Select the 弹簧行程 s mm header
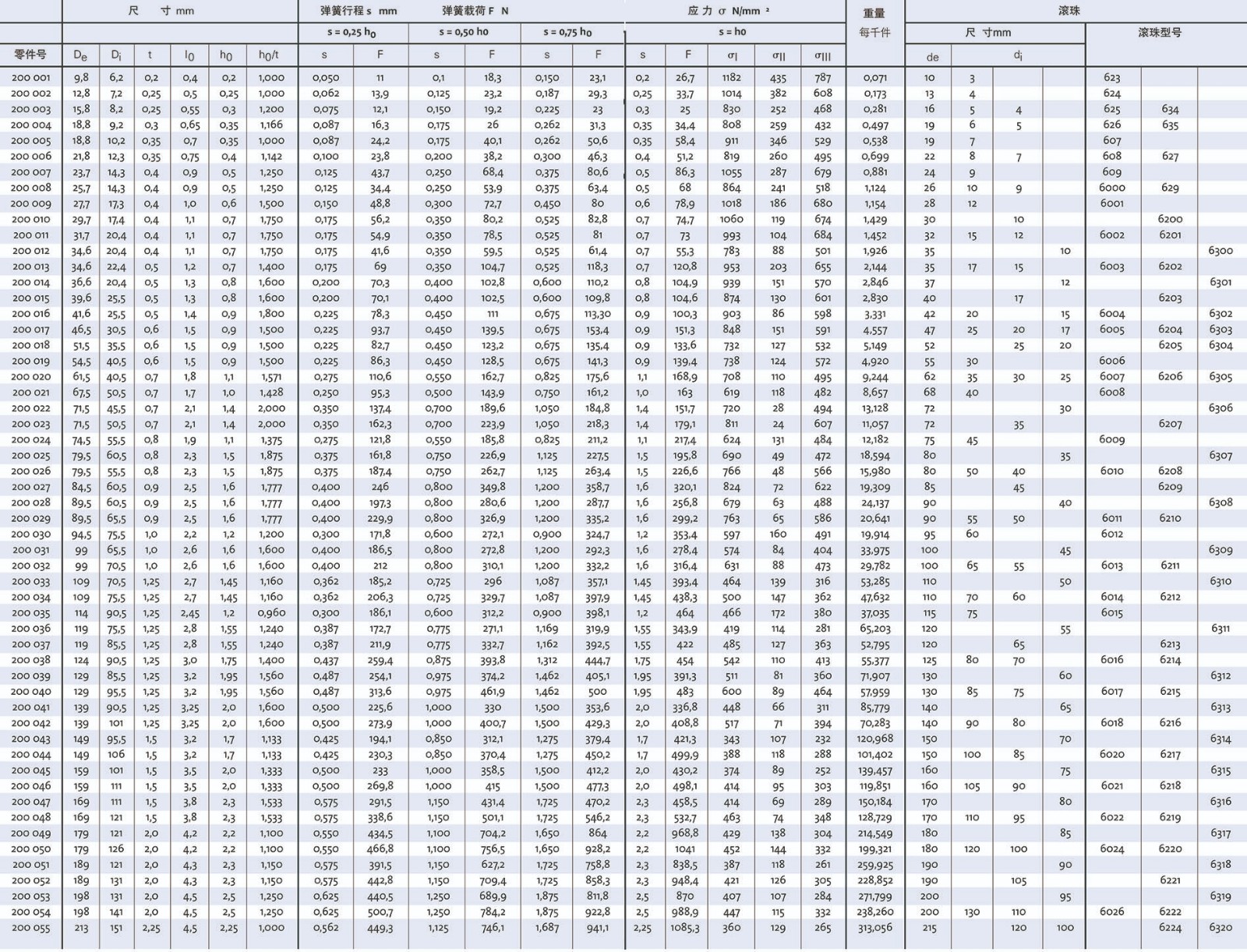 click(359, 11)
